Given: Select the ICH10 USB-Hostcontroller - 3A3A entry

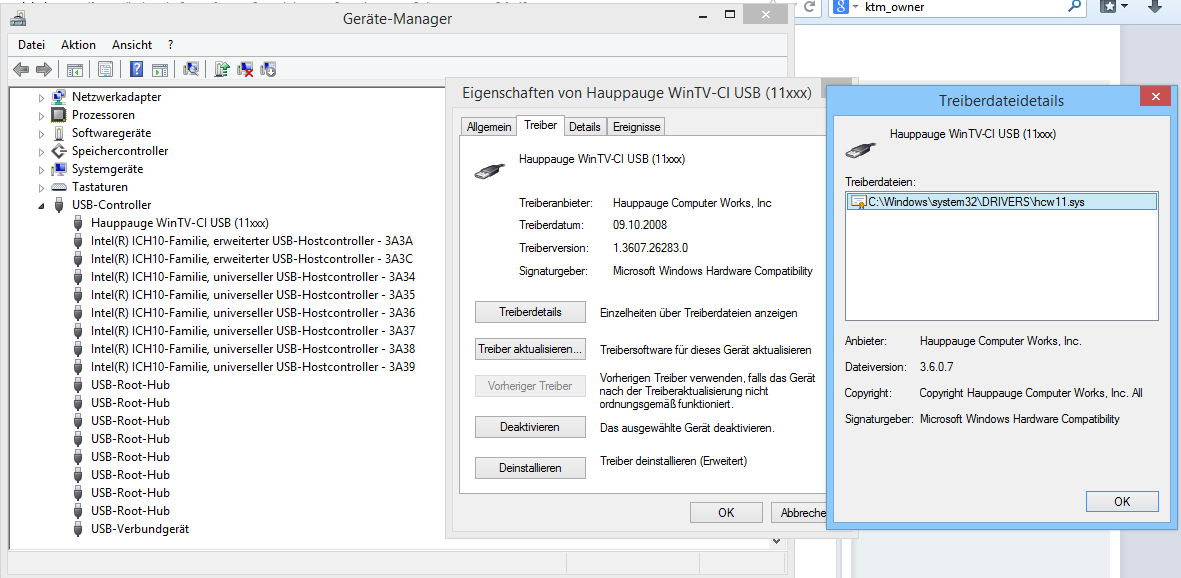Looking at the screenshot, I should click(252, 241).
